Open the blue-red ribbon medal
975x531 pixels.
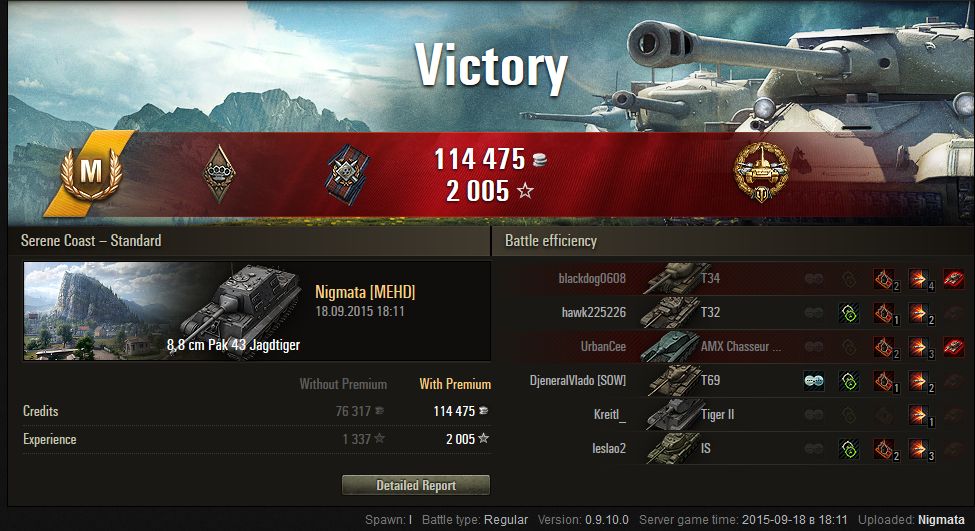pos(347,174)
